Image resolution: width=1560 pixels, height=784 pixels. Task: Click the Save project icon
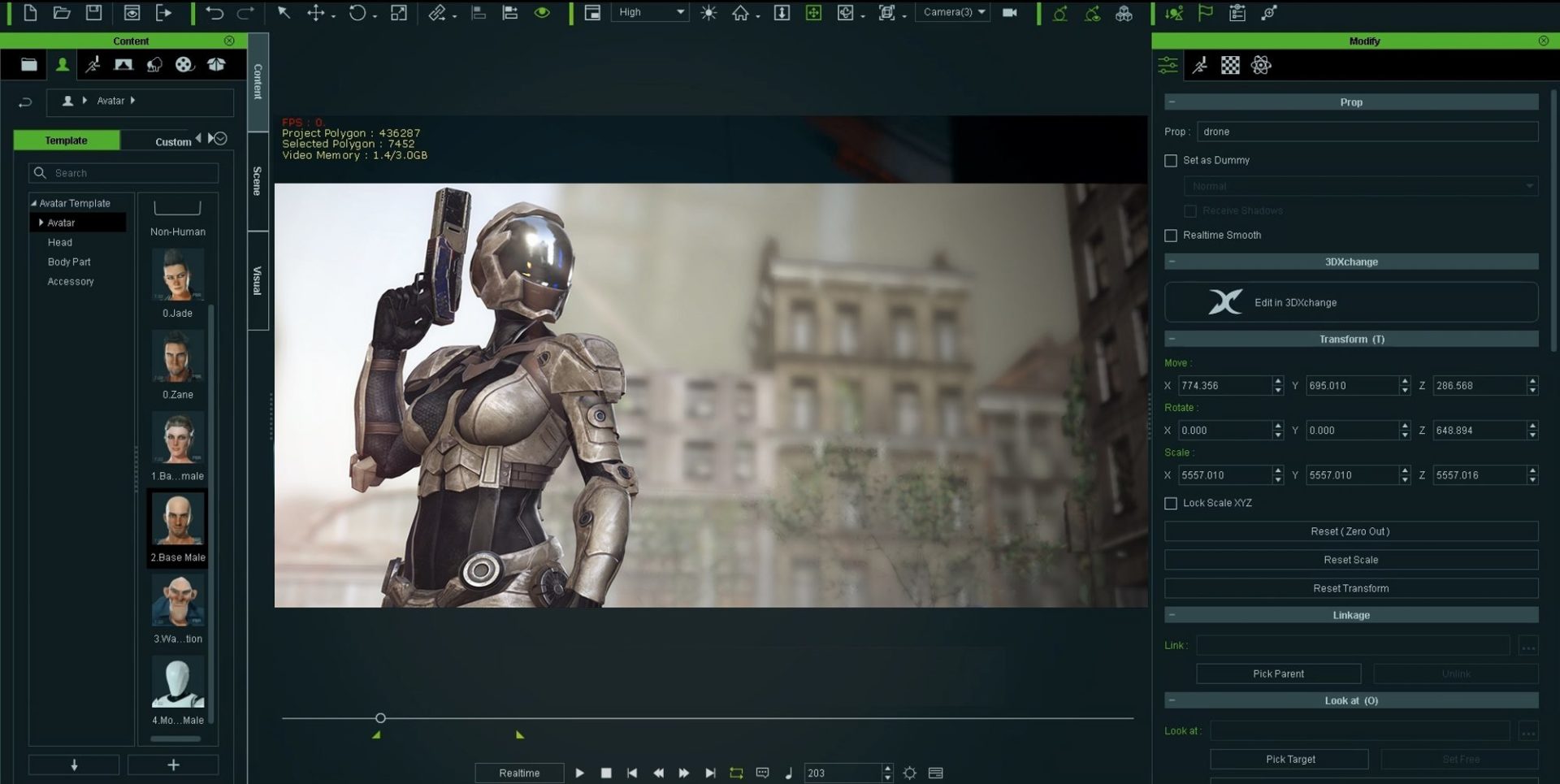coord(94,13)
